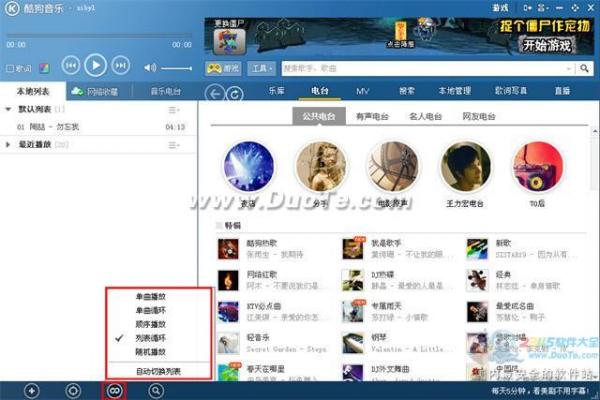
Task: Click the volume slider track
Action: click(176, 69)
